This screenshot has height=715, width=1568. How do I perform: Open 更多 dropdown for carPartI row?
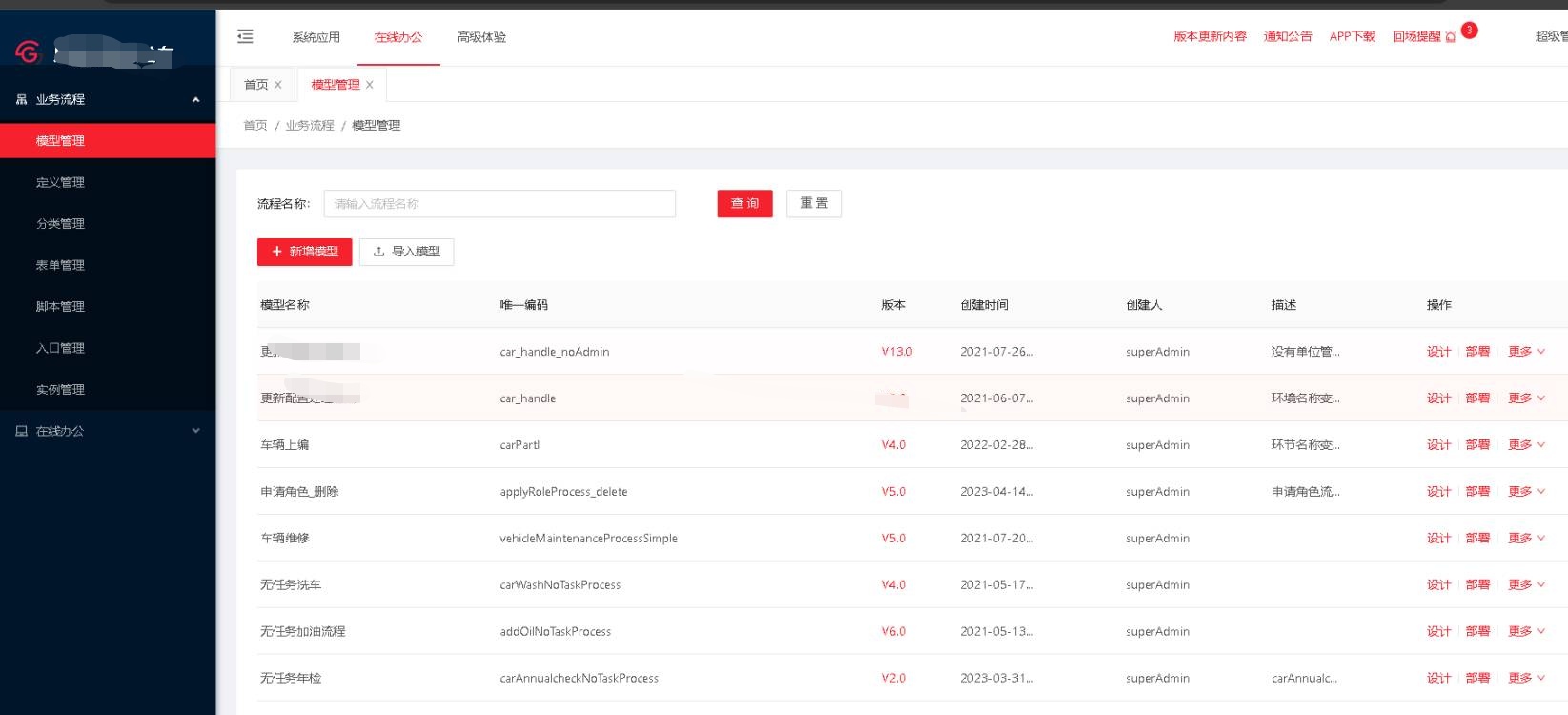coord(1526,445)
